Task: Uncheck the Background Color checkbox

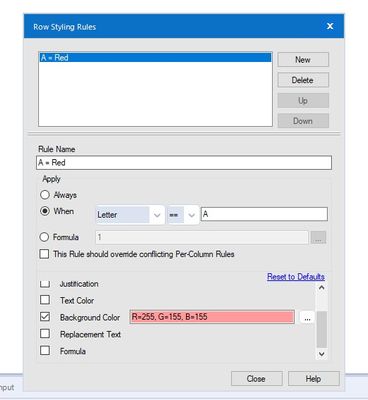Action: click(45, 317)
